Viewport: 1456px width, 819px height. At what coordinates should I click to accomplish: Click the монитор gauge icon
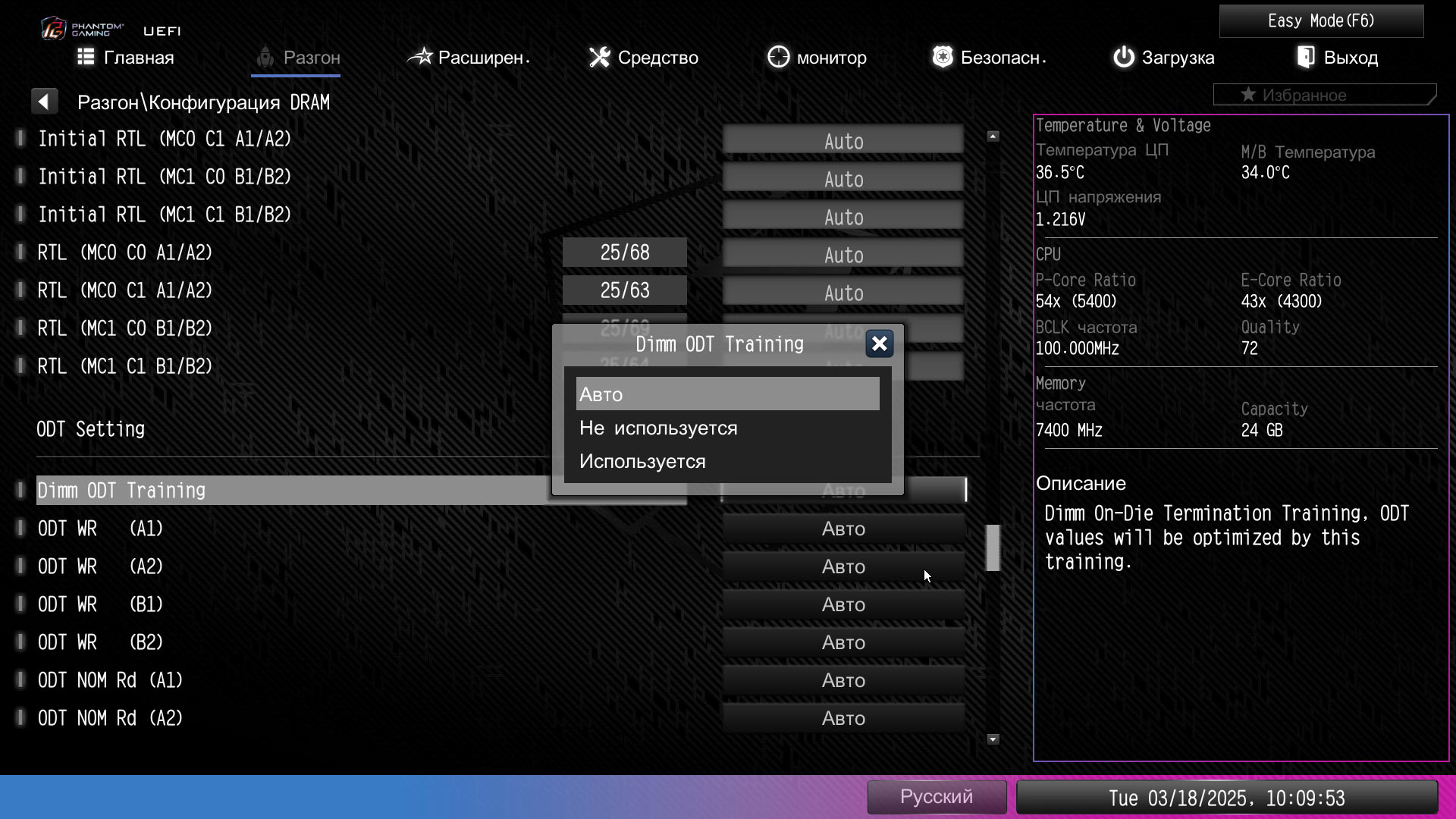pos(778,57)
